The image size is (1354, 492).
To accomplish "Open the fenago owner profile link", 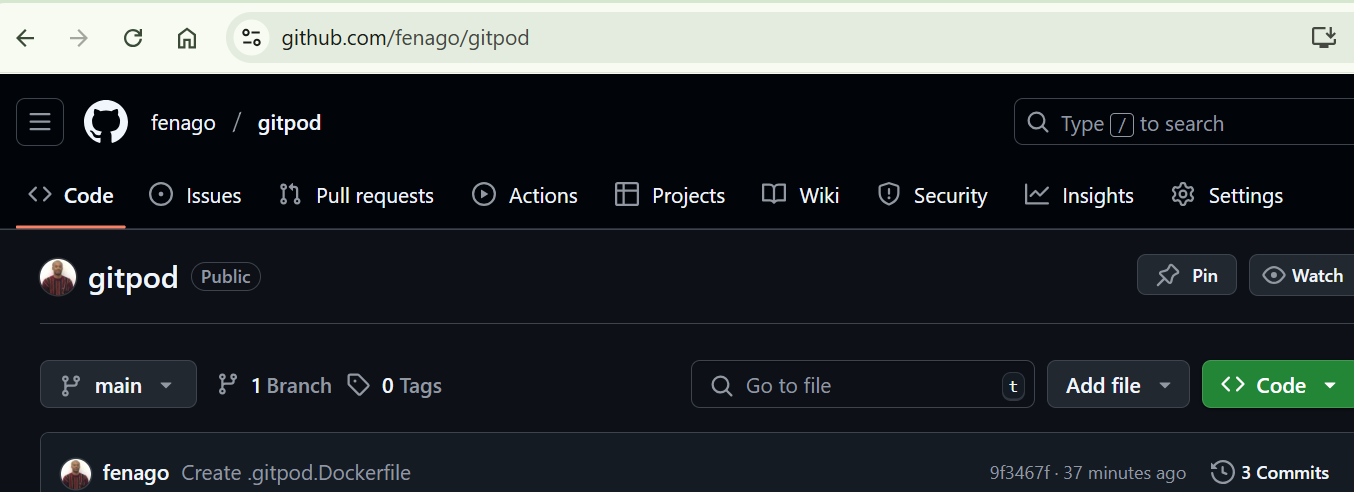I will tap(183, 123).
